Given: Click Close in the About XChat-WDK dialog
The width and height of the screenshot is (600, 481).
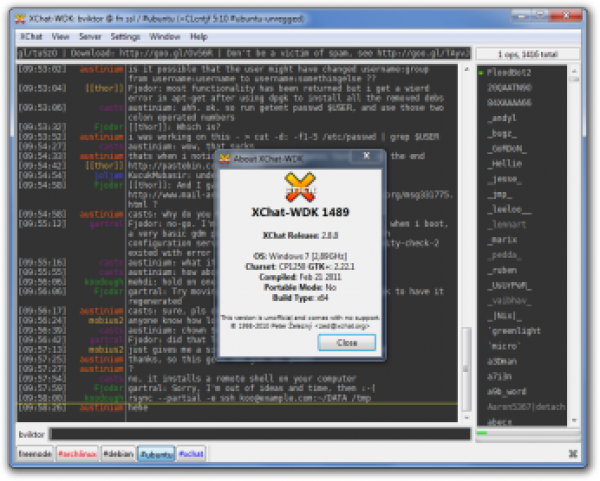Looking at the screenshot, I should [x=347, y=342].
